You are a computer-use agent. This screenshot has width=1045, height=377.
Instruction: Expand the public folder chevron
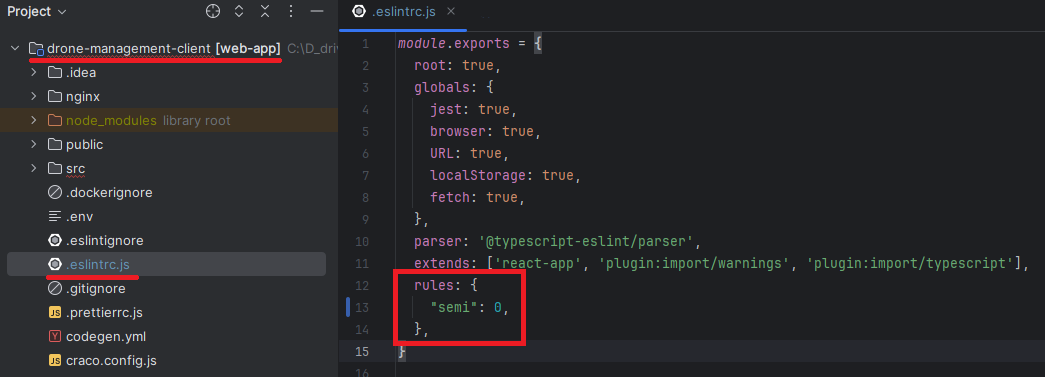click(x=33, y=145)
